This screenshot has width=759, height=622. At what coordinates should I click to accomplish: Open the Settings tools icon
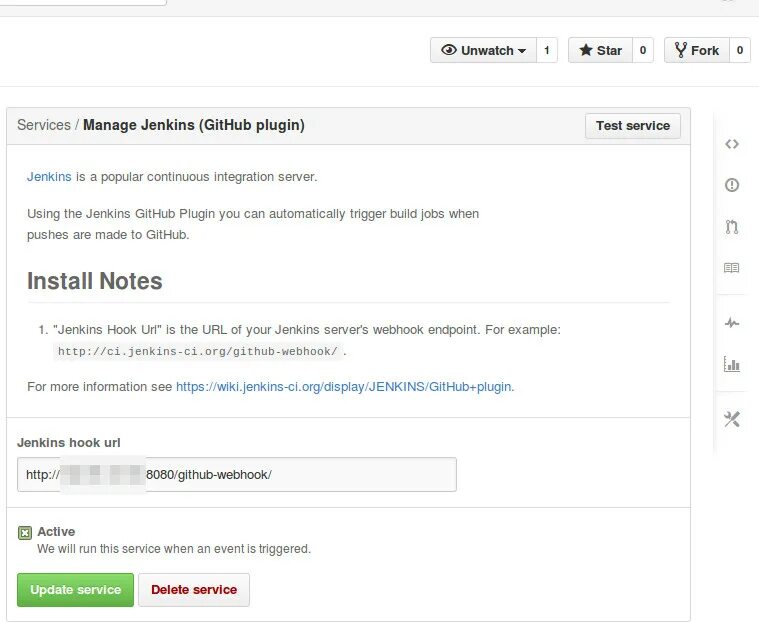[731, 419]
